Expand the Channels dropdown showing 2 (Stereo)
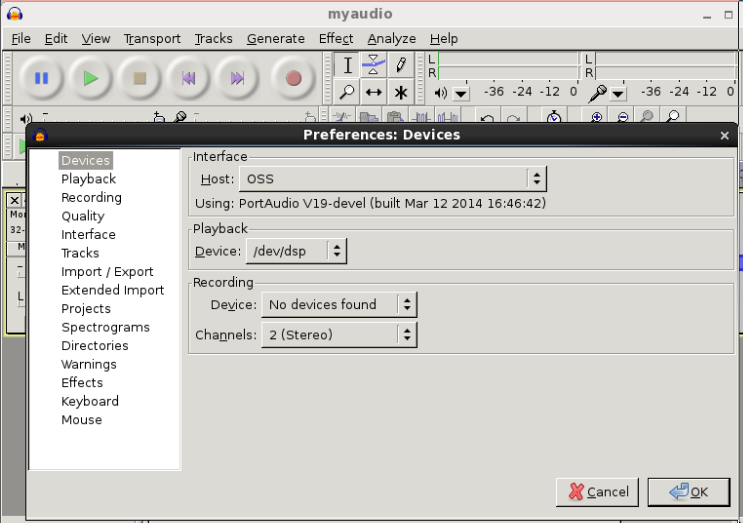 coord(339,335)
